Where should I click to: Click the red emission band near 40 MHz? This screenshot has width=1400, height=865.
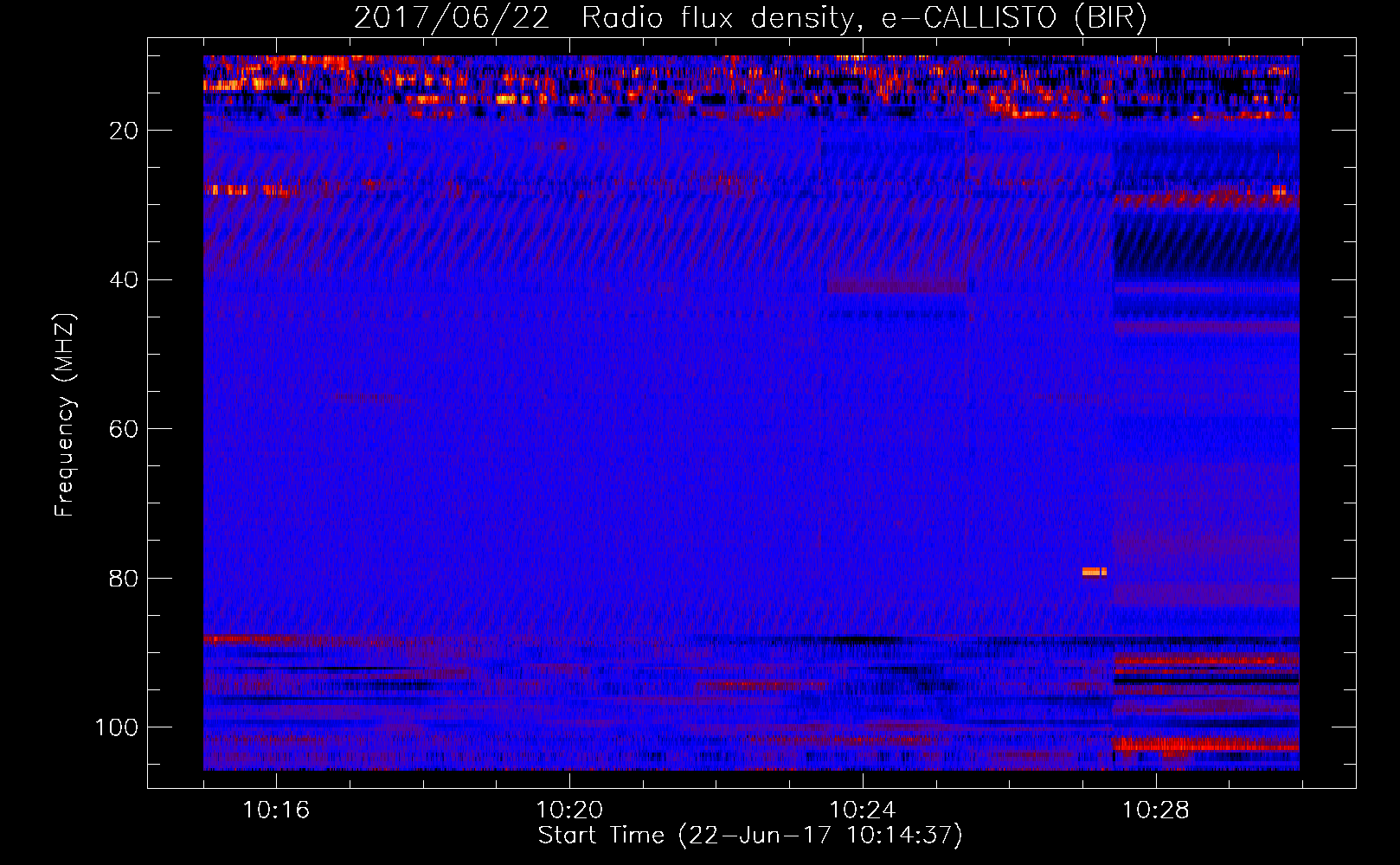pos(896,285)
